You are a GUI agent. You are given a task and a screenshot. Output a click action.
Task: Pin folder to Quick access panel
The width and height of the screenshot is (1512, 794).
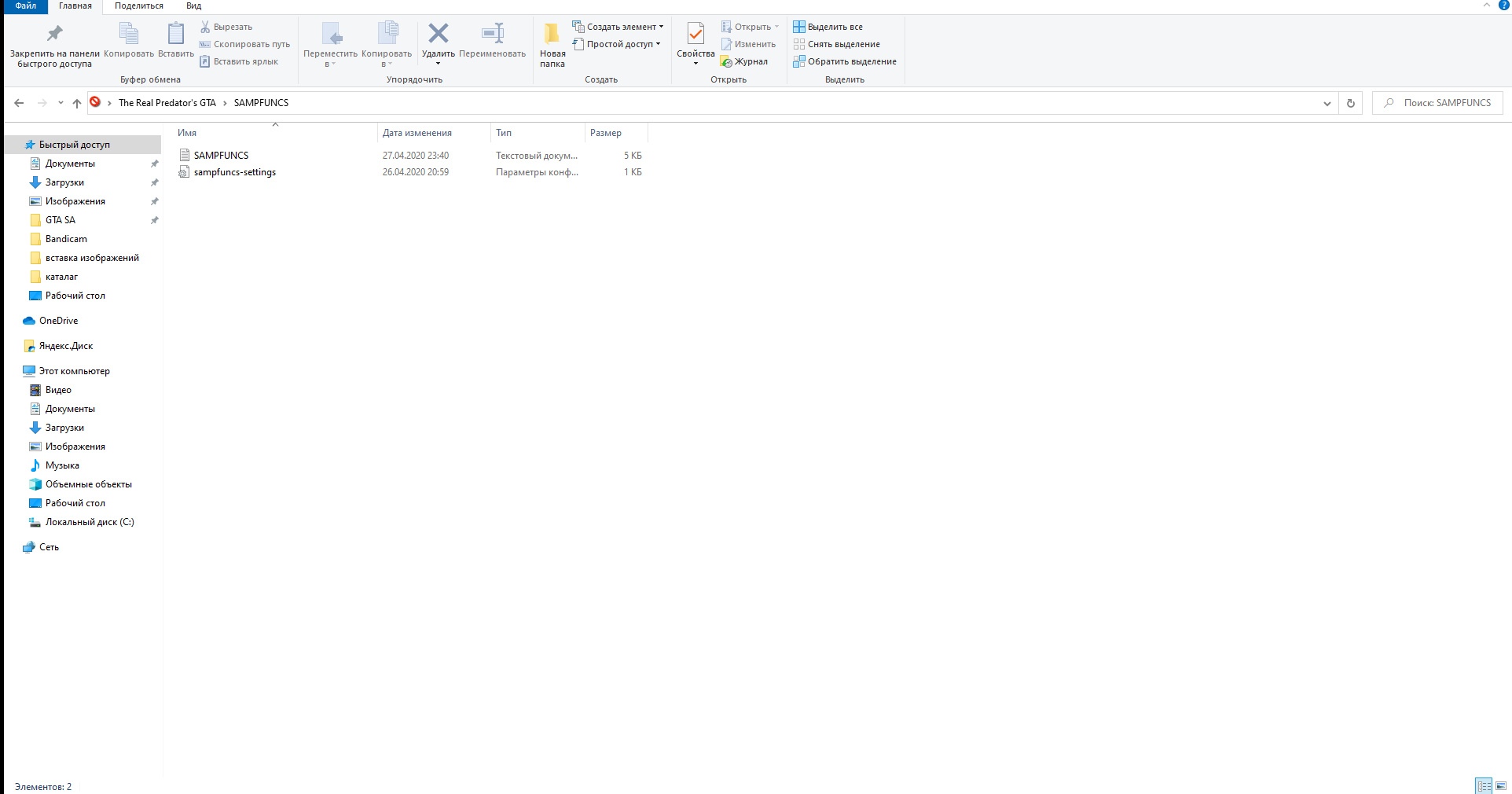tap(54, 46)
